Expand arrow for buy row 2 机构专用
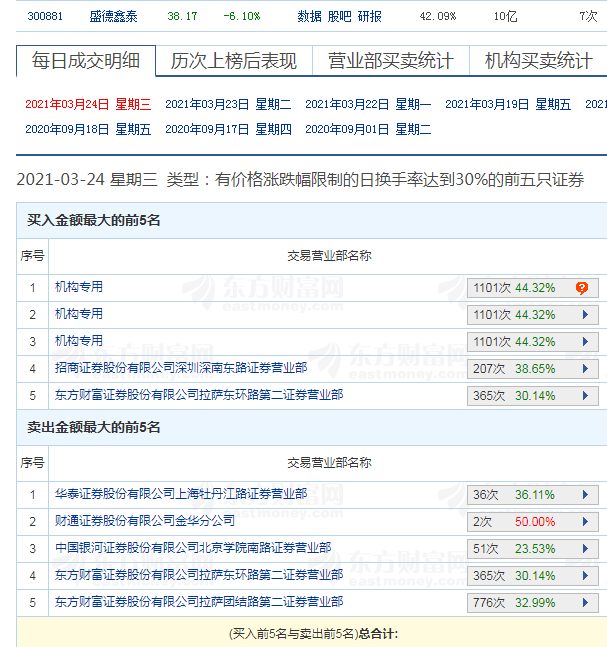This screenshot has width=607, height=647. tap(585, 315)
